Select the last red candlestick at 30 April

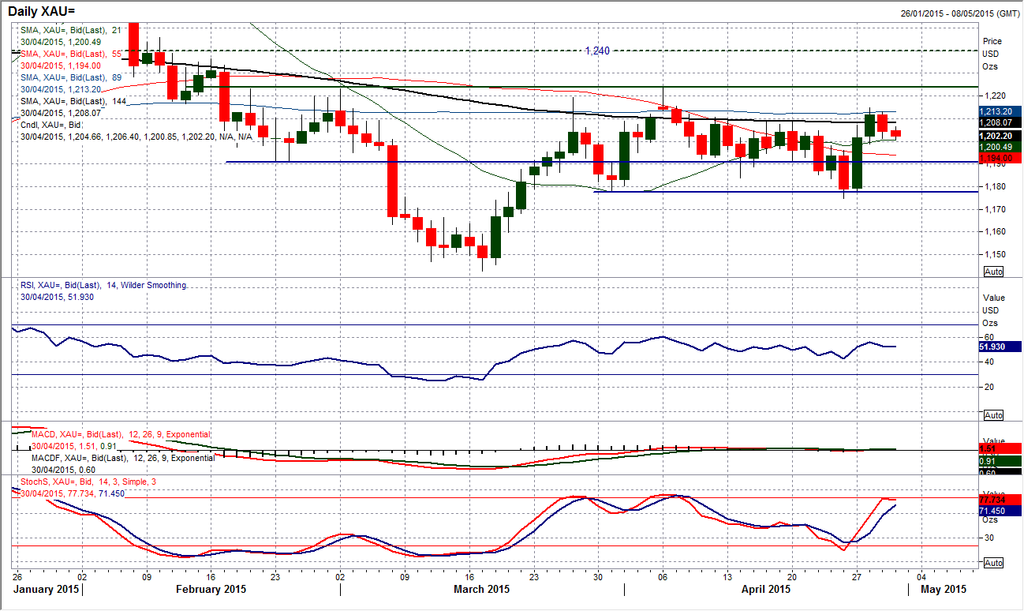click(x=895, y=133)
